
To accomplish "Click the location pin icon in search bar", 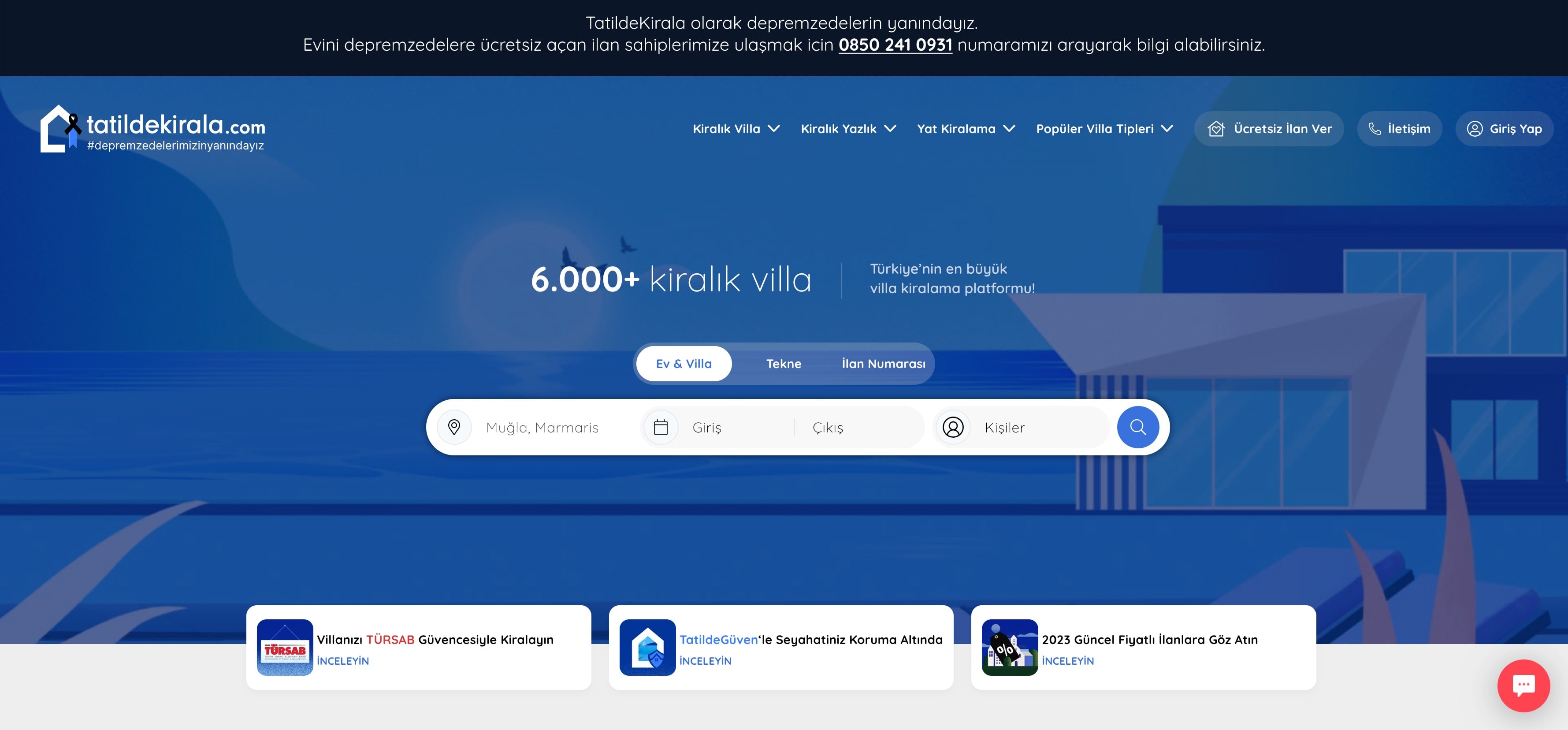I will pos(454,428).
